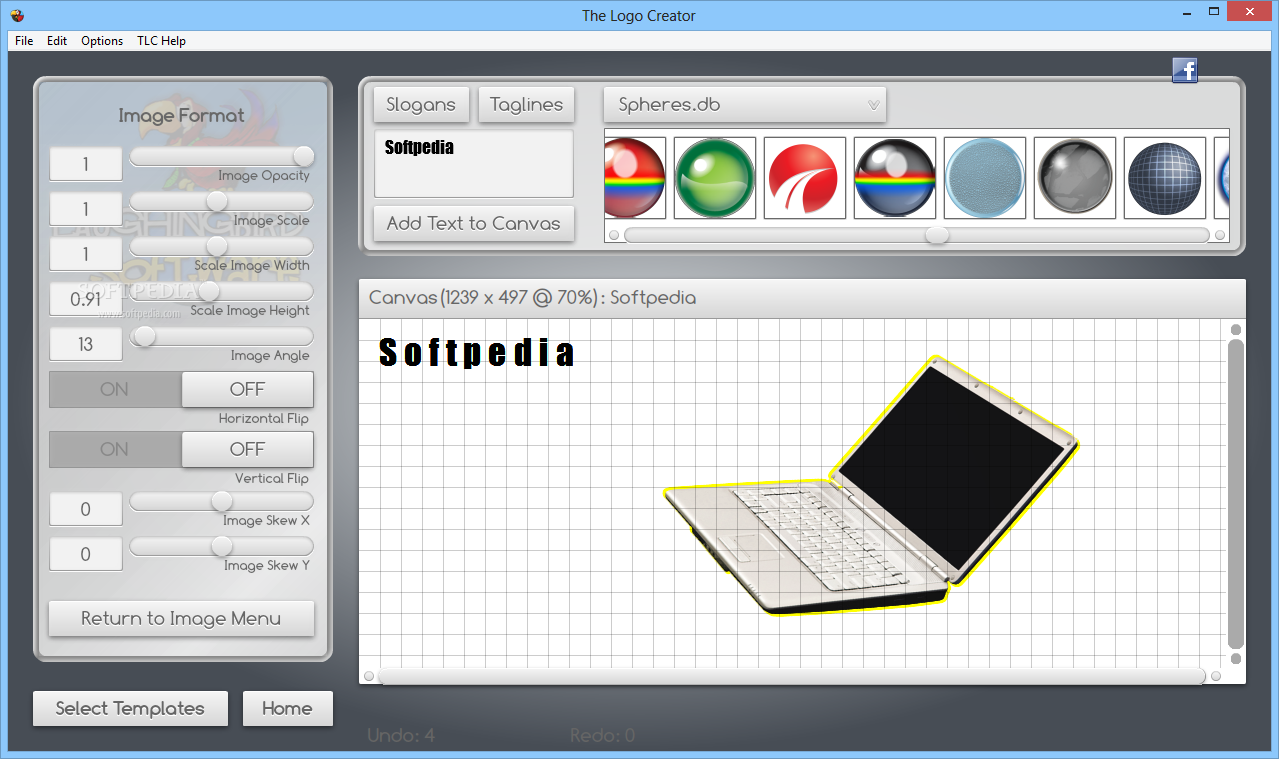Choose the dark blue grid sphere
Viewport: 1279px width, 759px height.
[x=1165, y=178]
